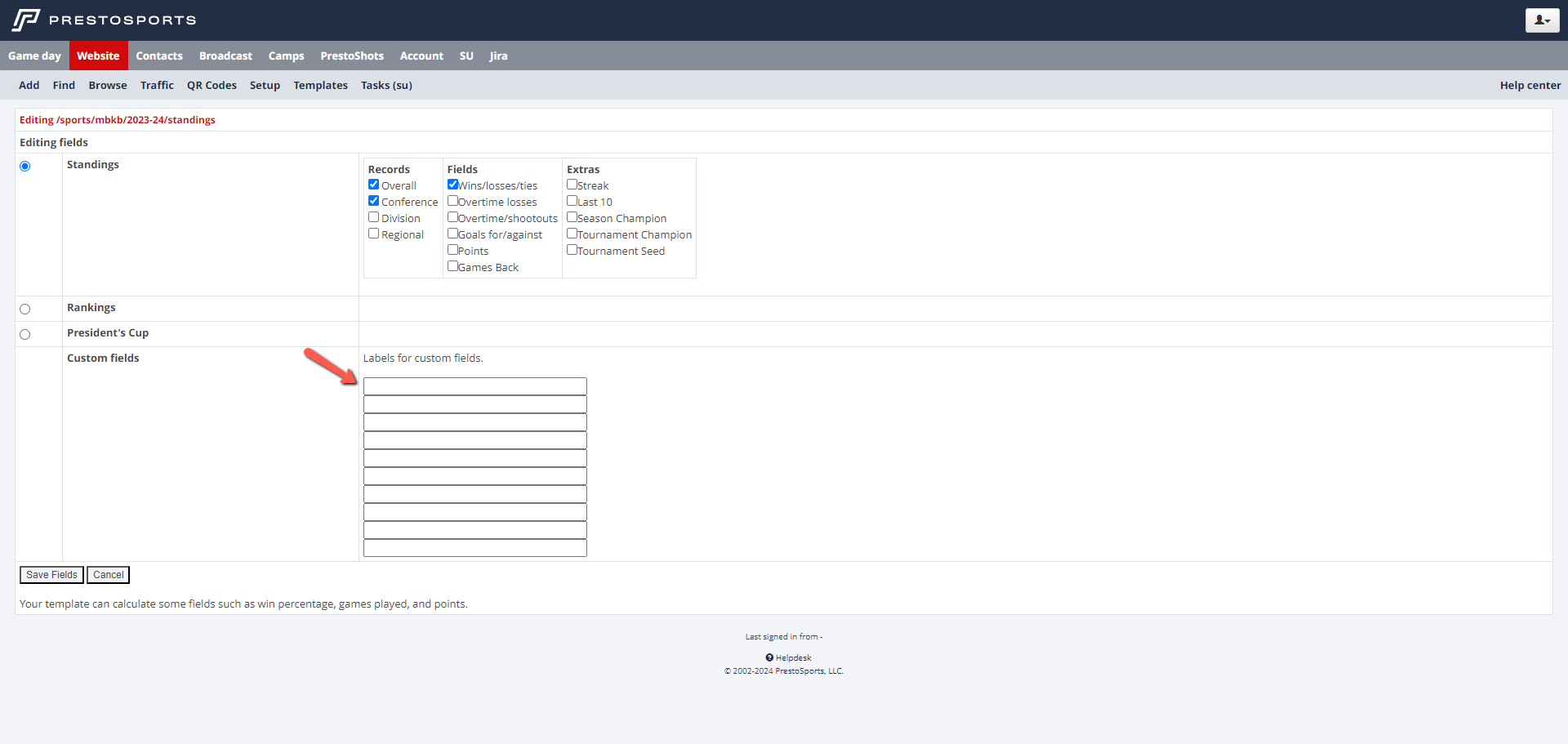Click the PrestoSports logo
The width and height of the screenshot is (1568, 744).
(104, 20)
